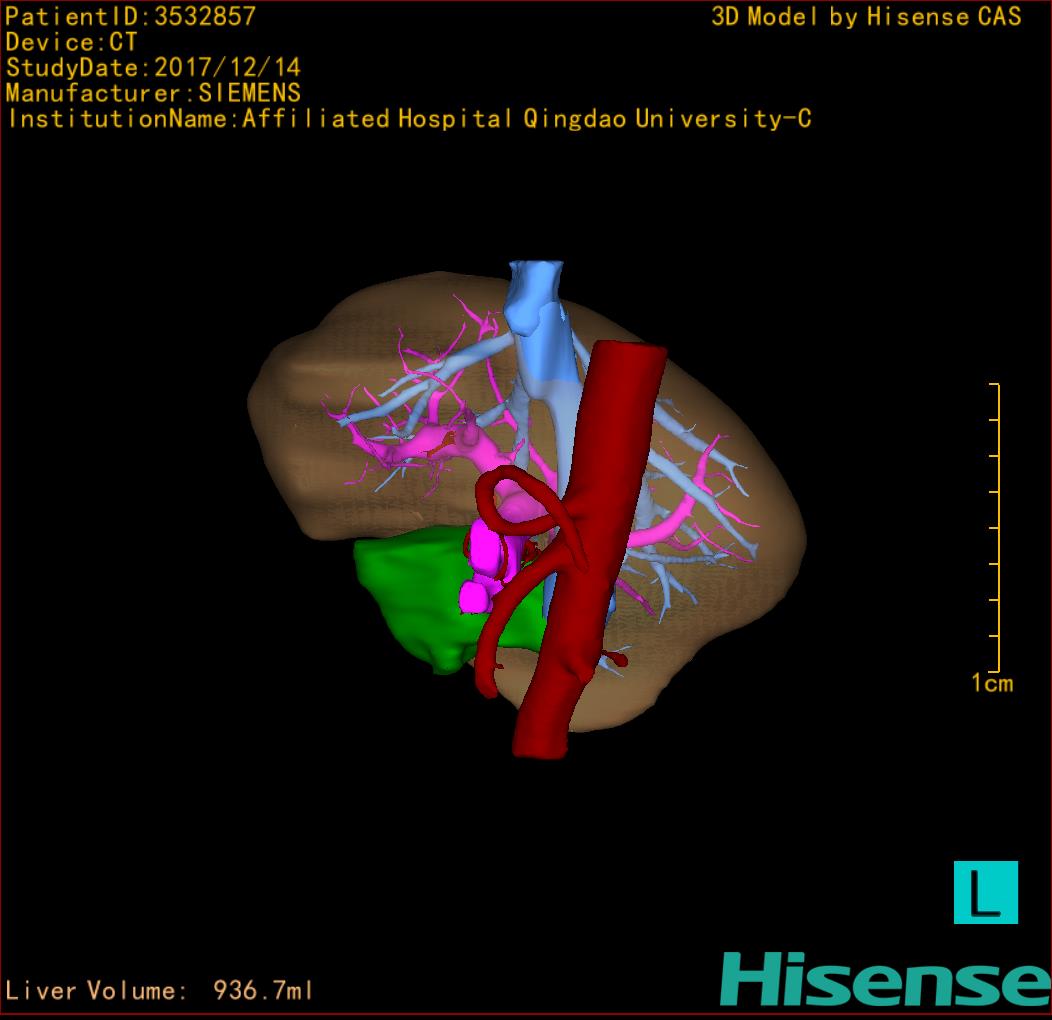Select the PatientID:3532857 text
1052x1020 pixels.
click(131, 17)
